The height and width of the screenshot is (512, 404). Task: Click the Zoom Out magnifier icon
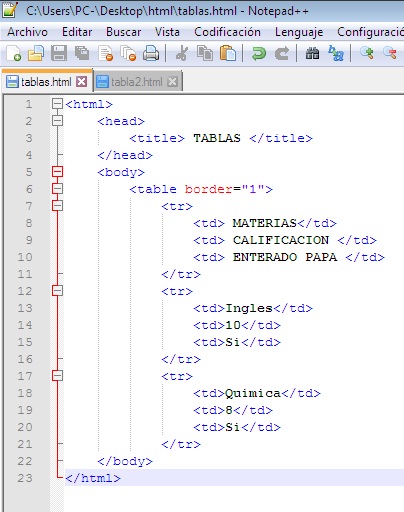pos(390,53)
